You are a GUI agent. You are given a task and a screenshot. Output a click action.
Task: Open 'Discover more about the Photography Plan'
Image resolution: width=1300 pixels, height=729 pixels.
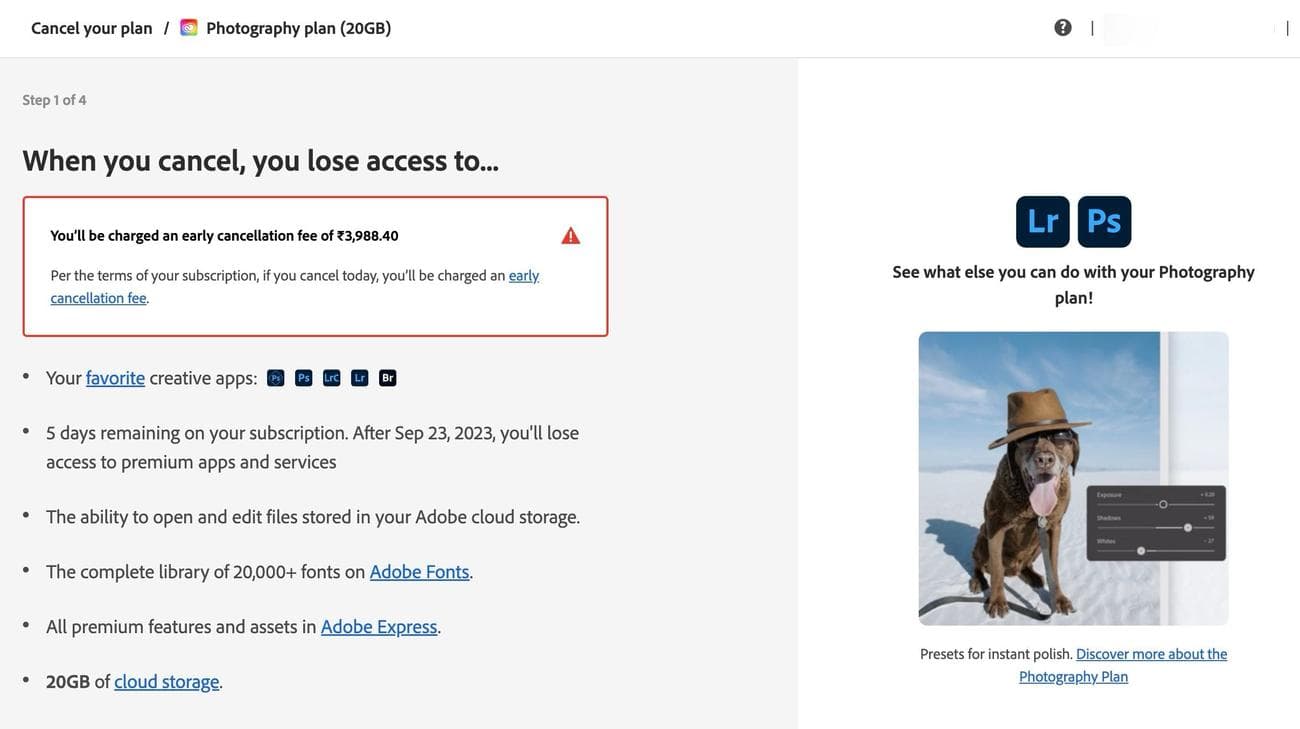pos(1151,654)
